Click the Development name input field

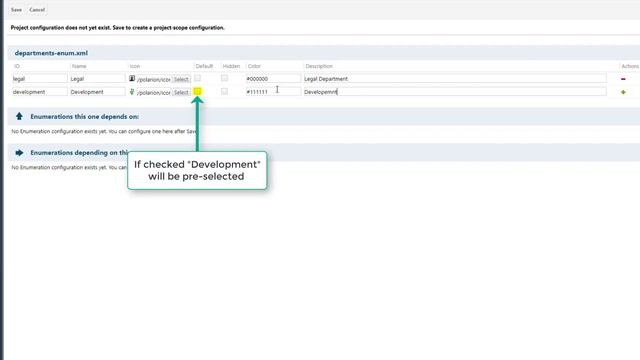coord(97,92)
